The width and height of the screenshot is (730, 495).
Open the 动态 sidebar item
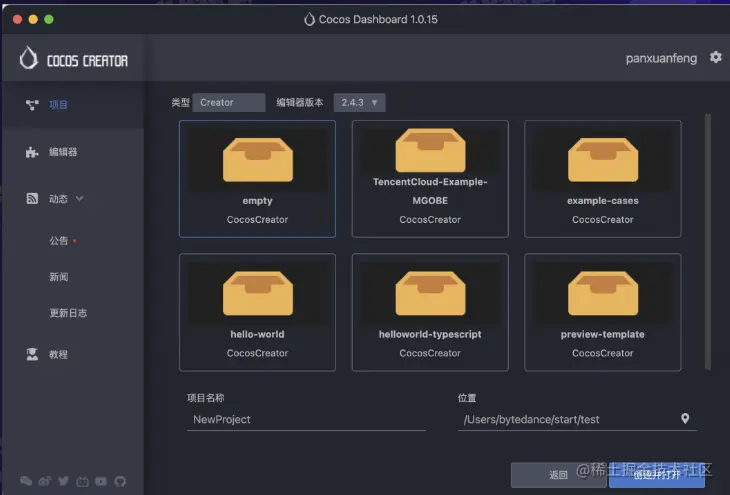58,199
